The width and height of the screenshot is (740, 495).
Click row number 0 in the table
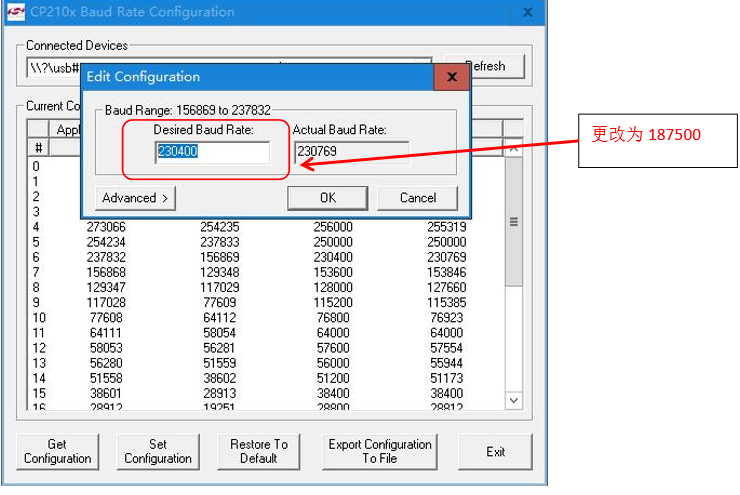click(x=36, y=167)
